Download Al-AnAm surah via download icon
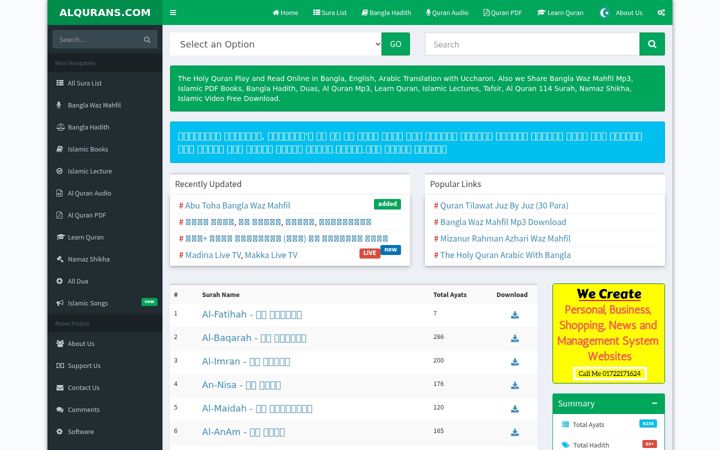The width and height of the screenshot is (720, 450). point(515,432)
